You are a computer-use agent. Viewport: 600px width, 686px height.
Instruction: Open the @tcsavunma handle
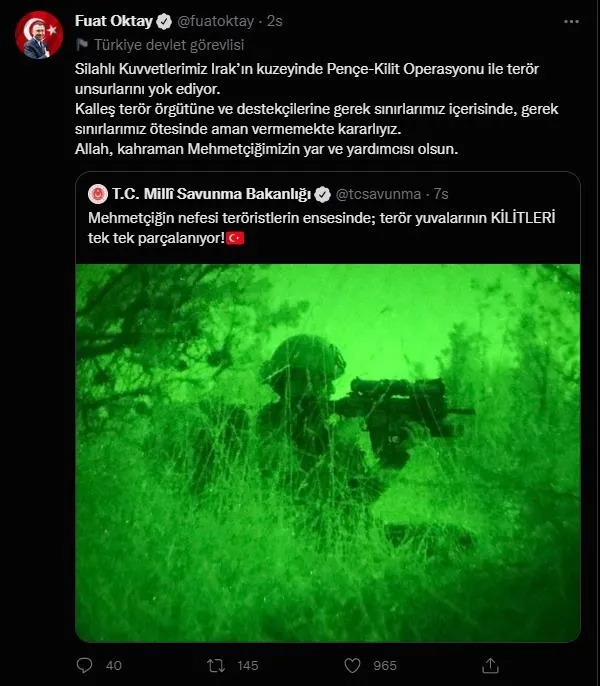click(378, 194)
